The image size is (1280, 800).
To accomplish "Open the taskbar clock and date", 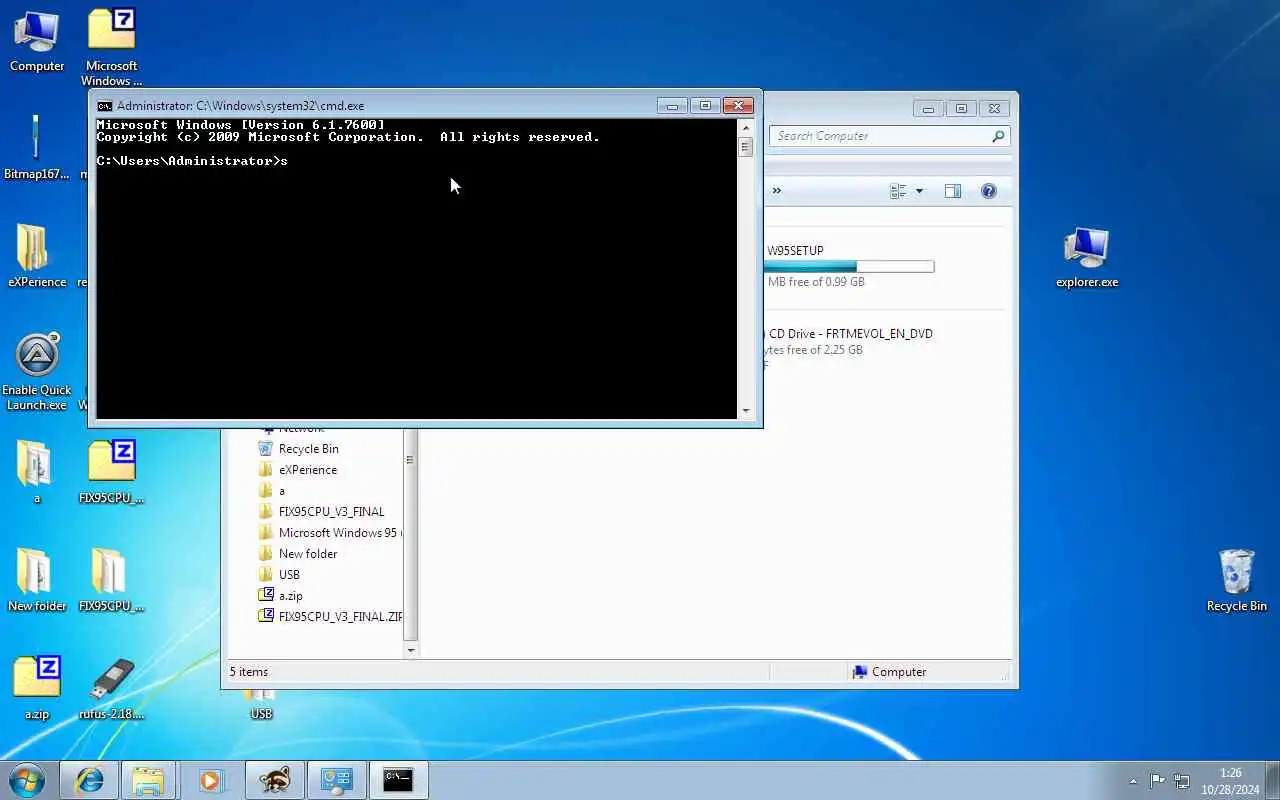I will [1230, 781].
